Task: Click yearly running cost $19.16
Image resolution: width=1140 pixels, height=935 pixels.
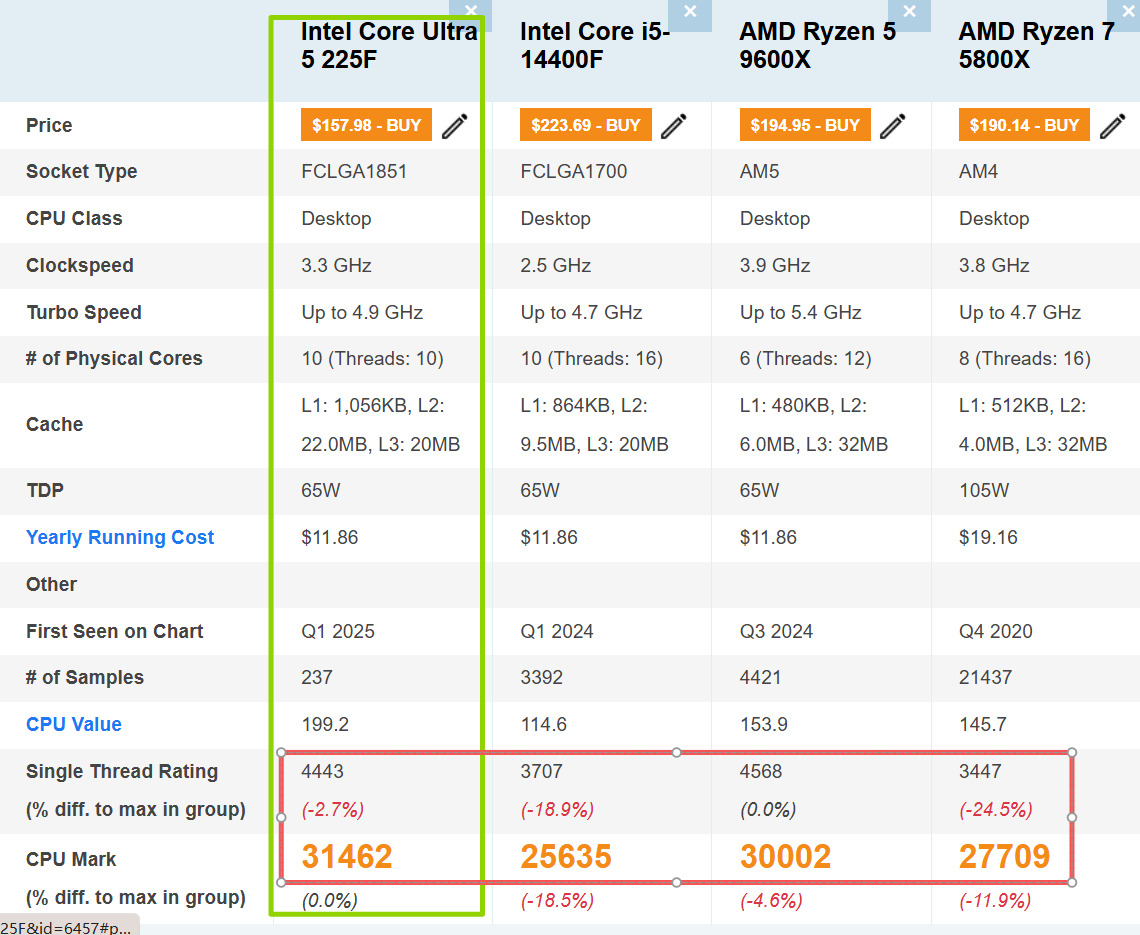Action: (x=988, y=537)
